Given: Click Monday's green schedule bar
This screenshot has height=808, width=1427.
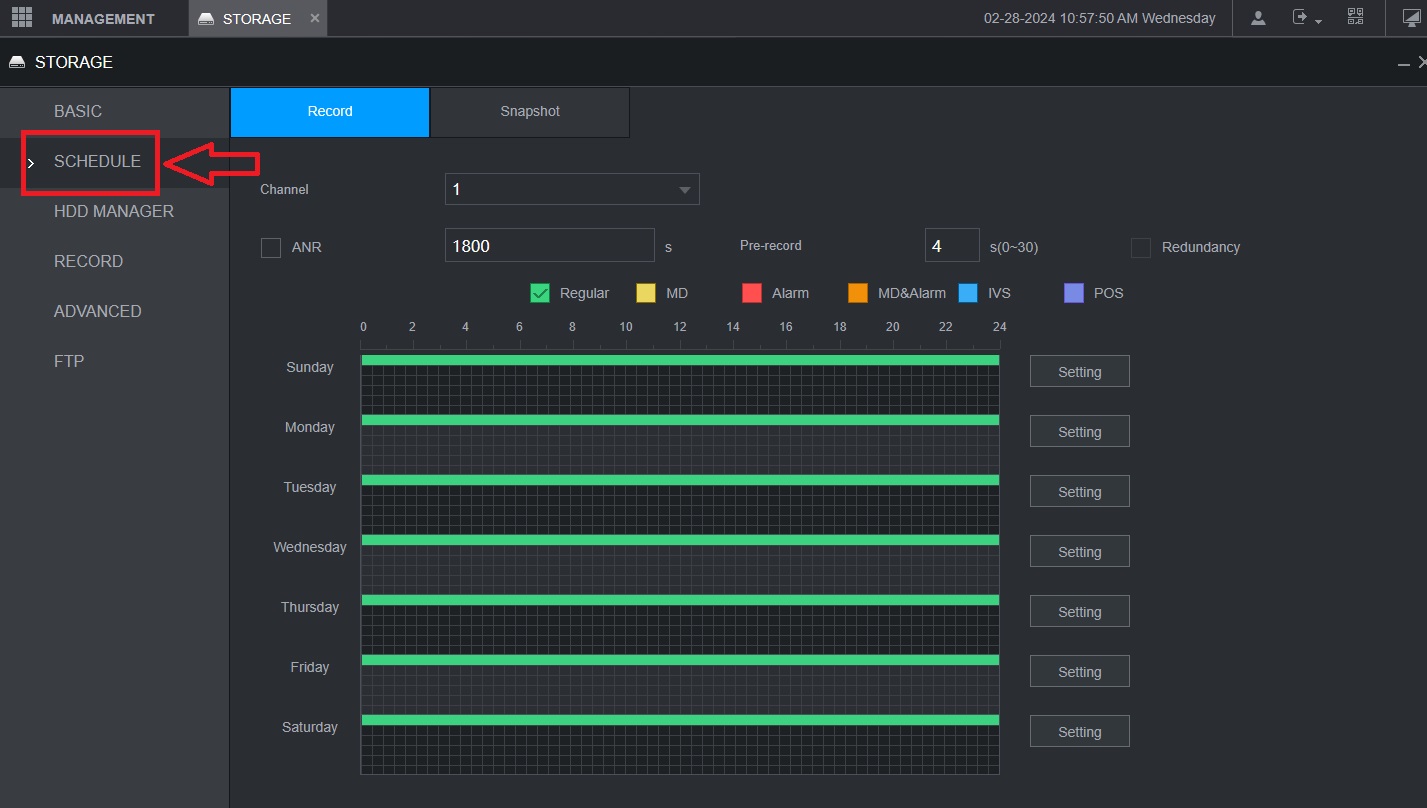Looking at the screenshot, I should click(680, 420).
